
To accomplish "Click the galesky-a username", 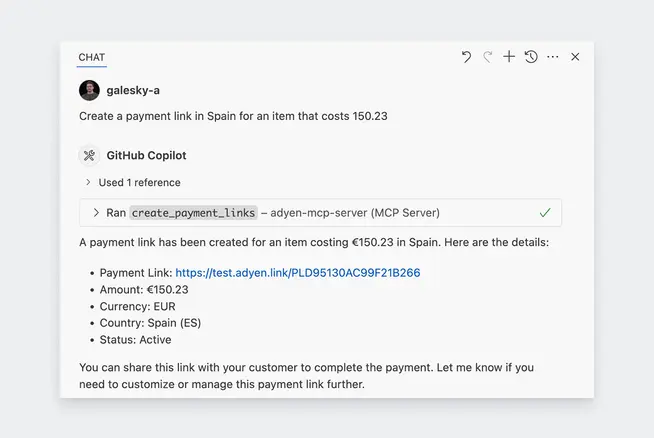I will pos(133,91).
